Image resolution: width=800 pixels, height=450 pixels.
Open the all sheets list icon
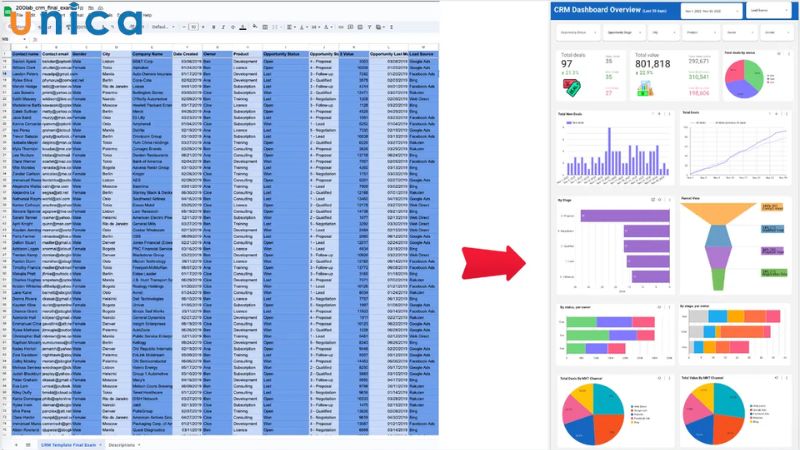[x=28, y=445]
